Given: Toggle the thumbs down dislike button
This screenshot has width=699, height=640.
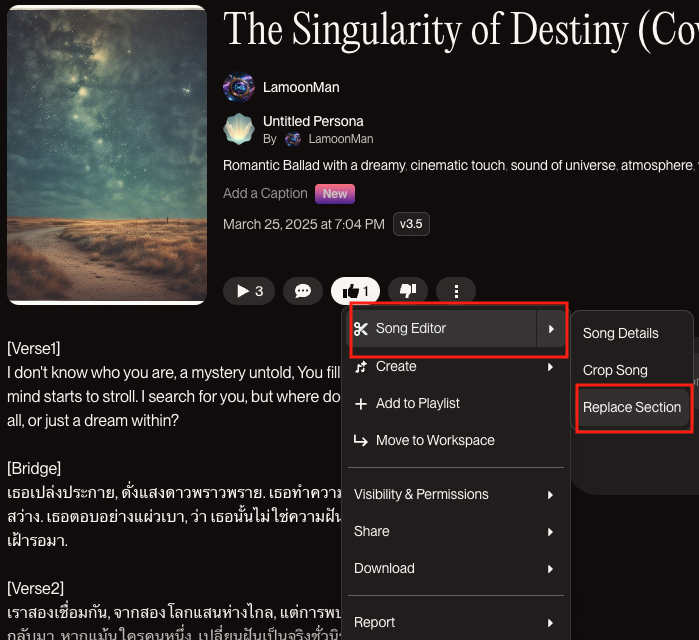Looking at the screenshot, I should tap(408, 291).
